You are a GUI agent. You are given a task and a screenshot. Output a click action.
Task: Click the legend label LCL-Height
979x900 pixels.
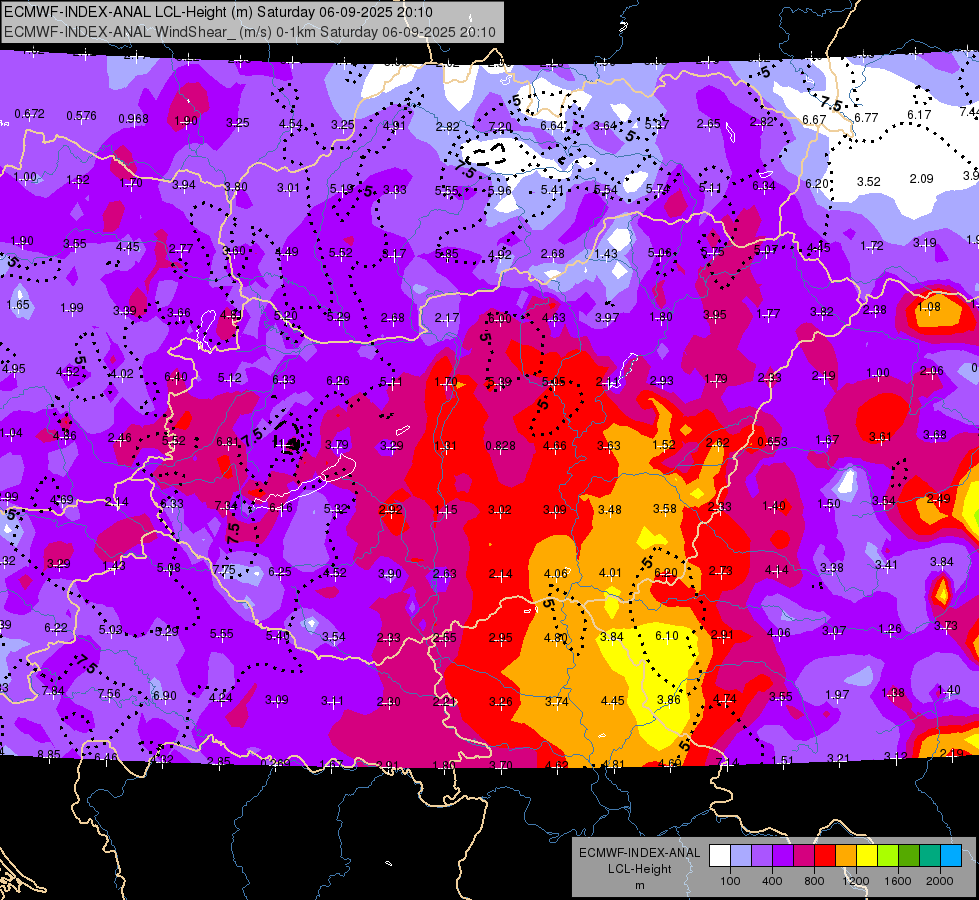click(639, 869)
